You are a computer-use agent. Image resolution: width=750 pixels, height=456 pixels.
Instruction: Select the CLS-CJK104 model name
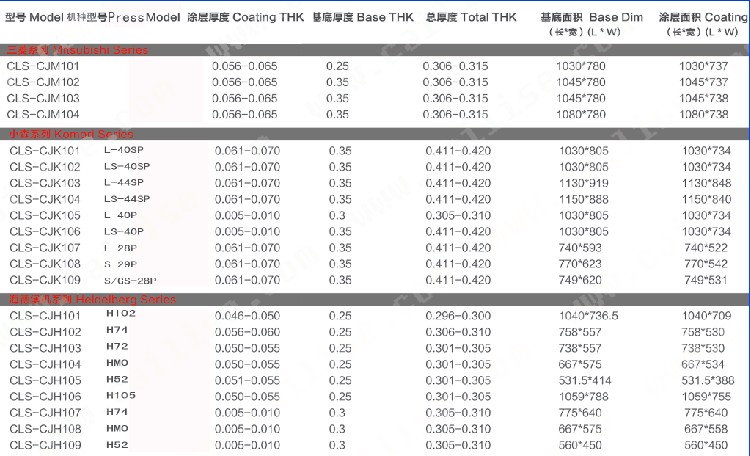click(44, 199)
